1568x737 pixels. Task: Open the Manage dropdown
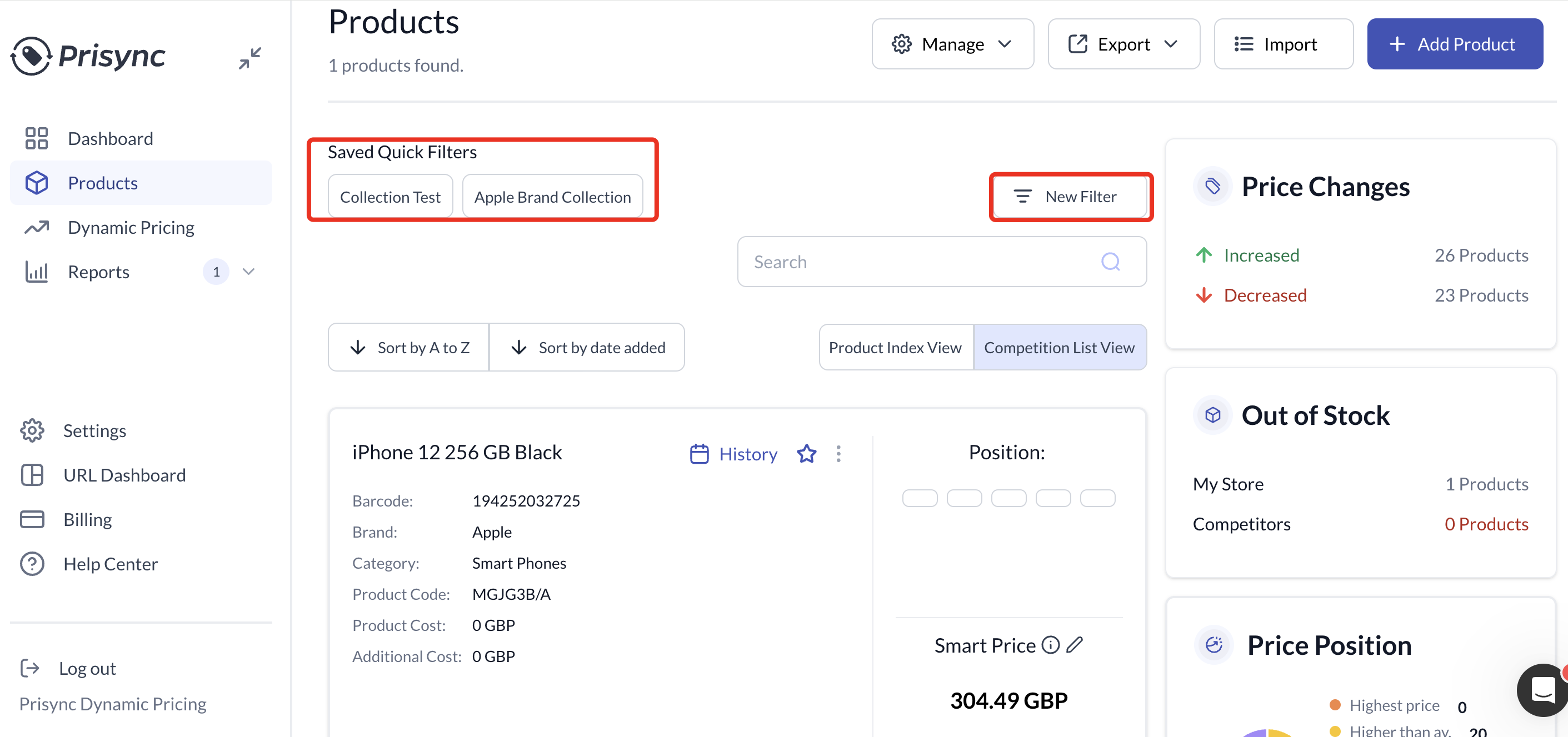(952, 44)
